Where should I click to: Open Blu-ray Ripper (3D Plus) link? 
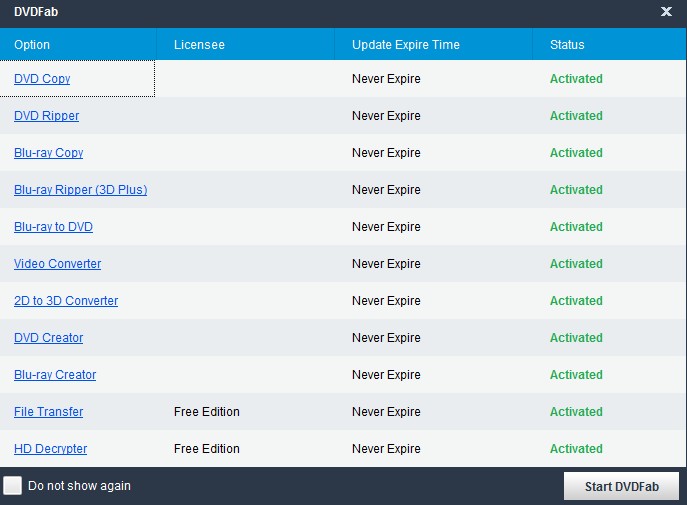(81, 190)
